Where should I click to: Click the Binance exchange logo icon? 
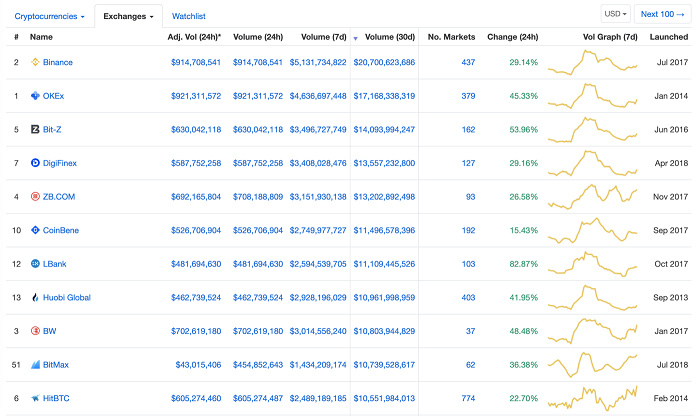coord(35,62)
